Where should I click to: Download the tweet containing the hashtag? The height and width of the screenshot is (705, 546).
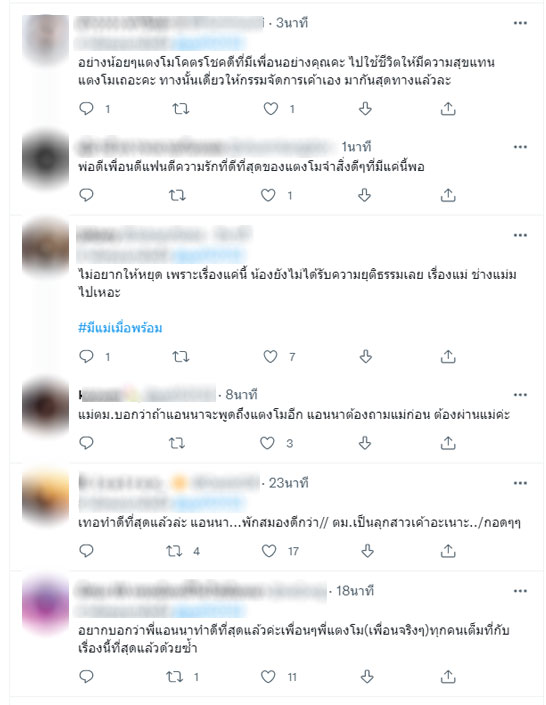[x=366, y=357]
